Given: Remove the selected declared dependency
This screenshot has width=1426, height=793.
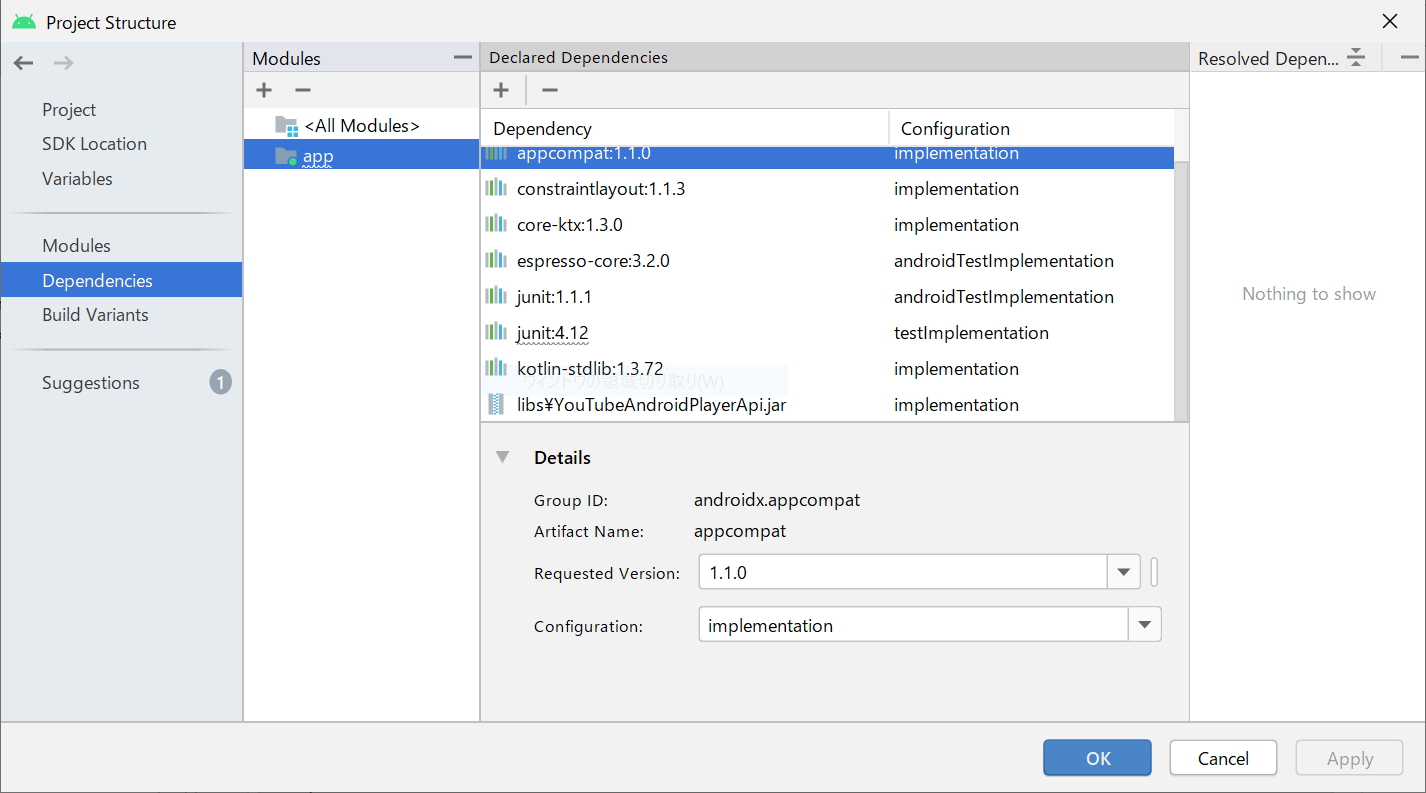Looking at the screenshot, I should (550, 90).
